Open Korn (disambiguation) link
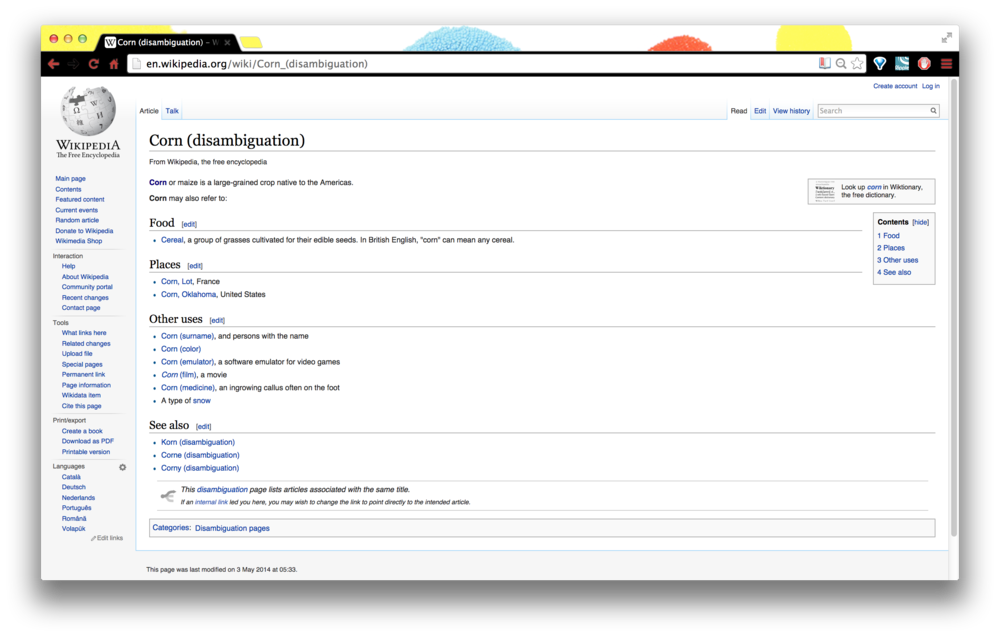This screenshot has width=1000, height=637. tap(198, 442)
